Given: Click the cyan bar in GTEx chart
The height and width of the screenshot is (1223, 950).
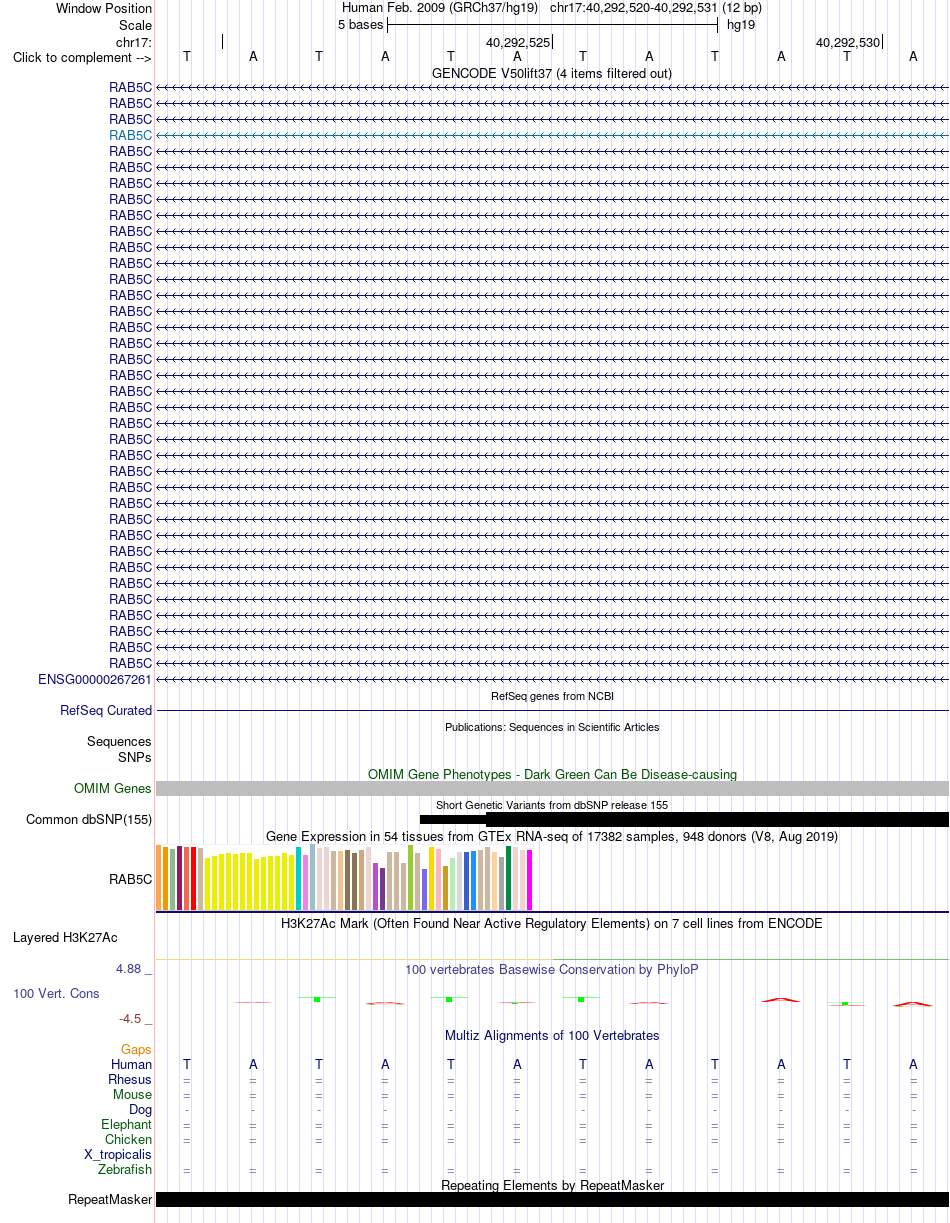Looking at the screenshot, I should click(299, 878).
